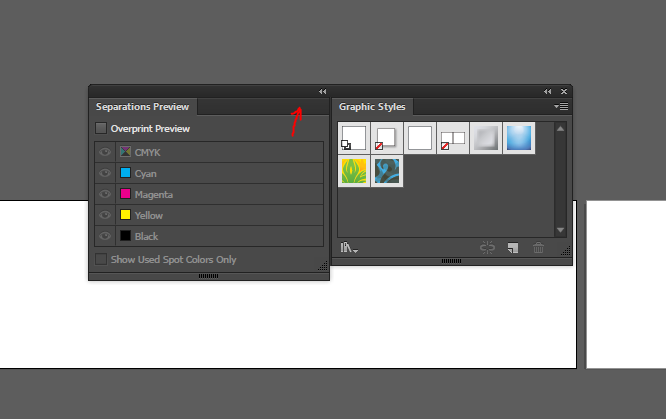Viewport: 666px width, 419px height.
Task: Close the Graphic Styles panel
Action: point(564,91)
